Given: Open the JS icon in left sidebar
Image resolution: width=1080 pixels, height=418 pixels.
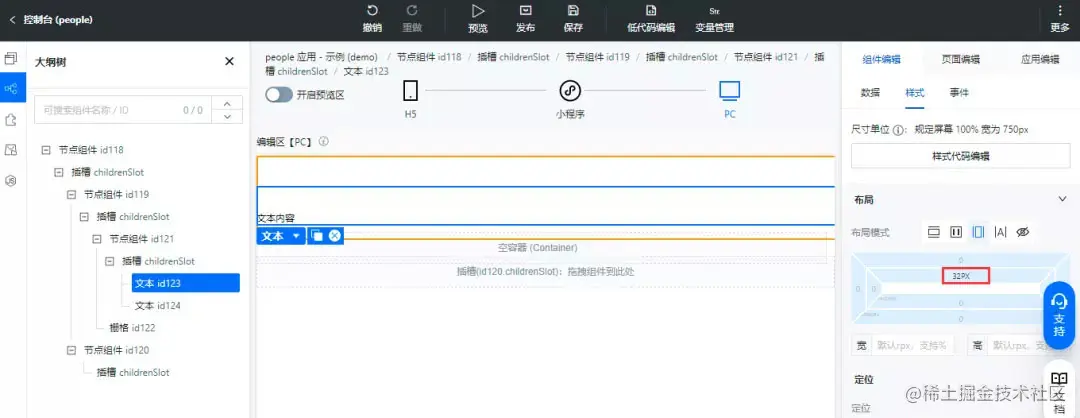Looking at the screenshot, I should pyautogui.click(x=10, y=180).
